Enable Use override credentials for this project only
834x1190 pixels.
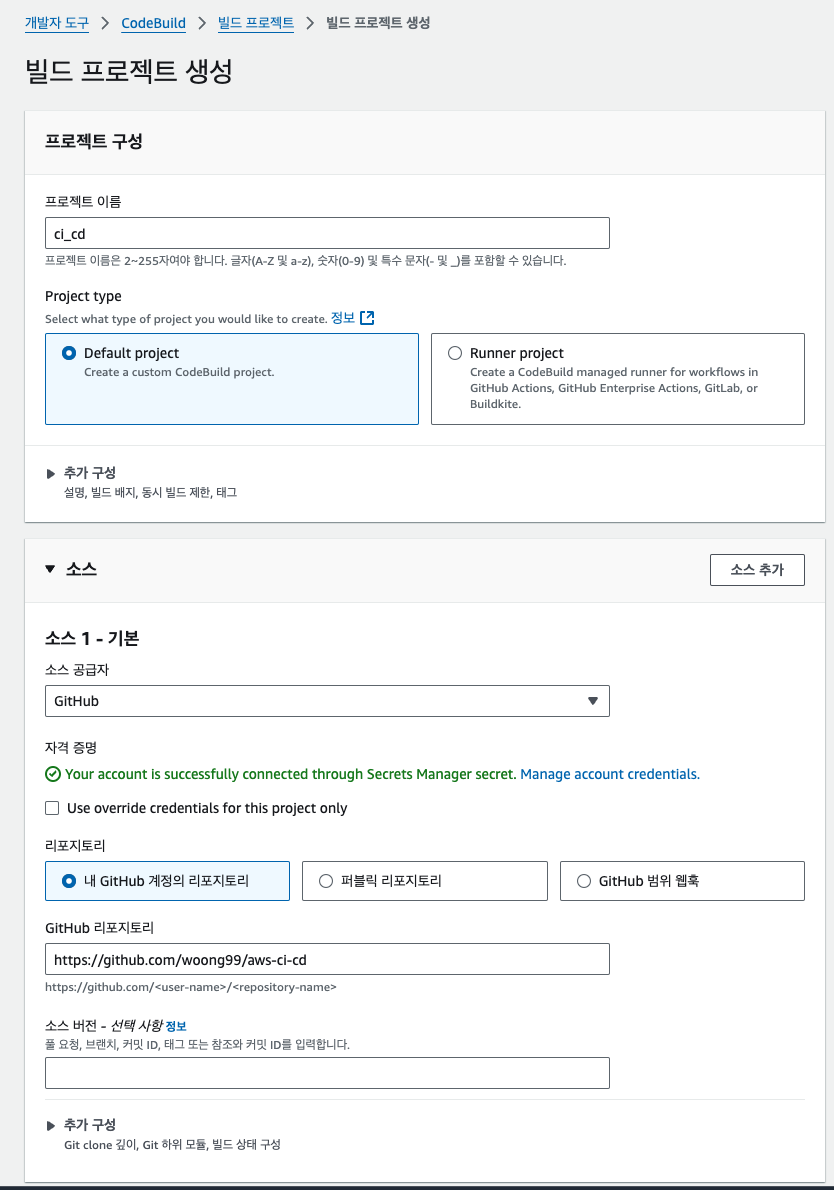pyautogui.click(x=52, y=808)
